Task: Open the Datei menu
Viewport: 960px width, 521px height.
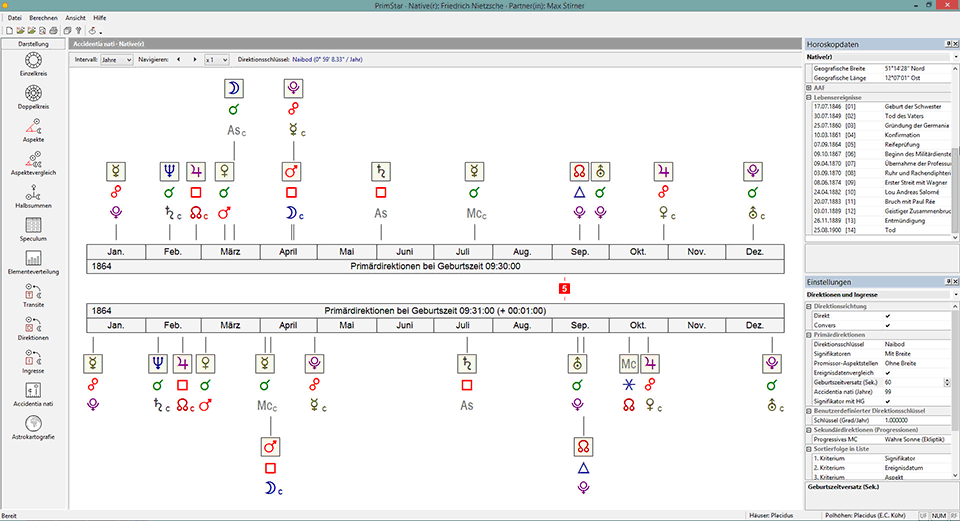Action: 15,18
